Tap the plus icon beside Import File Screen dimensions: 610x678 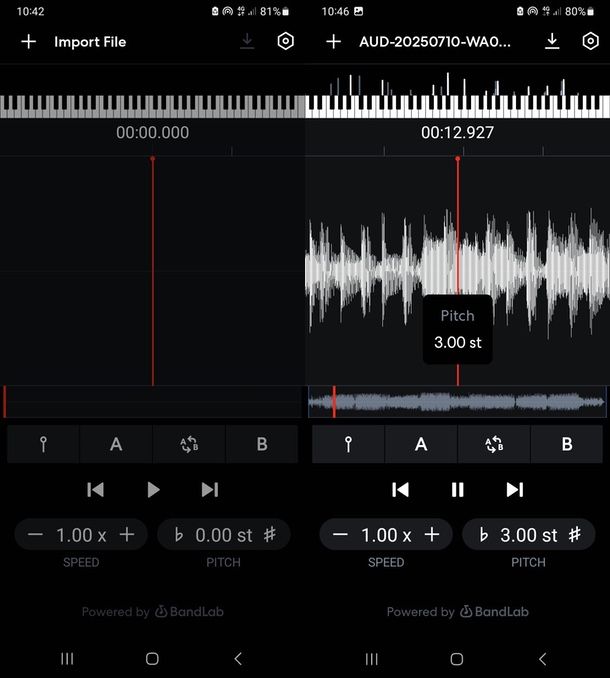coord(29,42)
